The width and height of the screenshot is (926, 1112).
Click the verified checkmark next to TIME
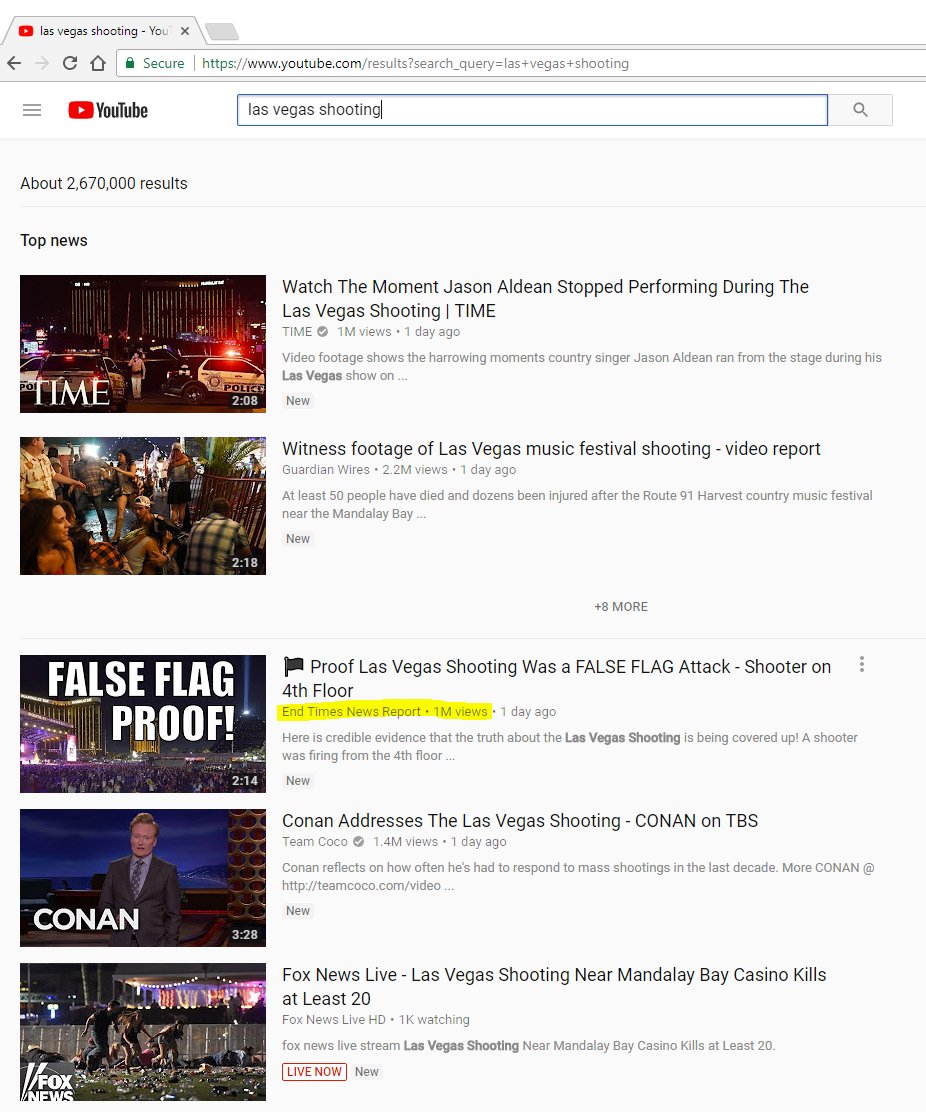point(323,331)
